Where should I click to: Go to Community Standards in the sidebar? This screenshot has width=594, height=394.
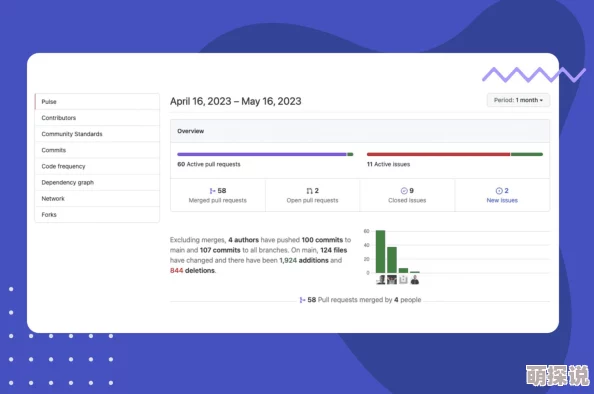point(97,134)
